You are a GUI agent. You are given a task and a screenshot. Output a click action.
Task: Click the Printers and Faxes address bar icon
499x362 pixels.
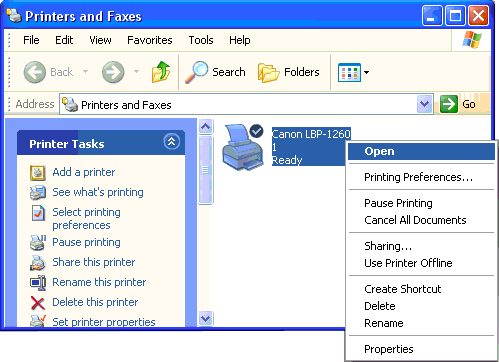click(70, 105)
